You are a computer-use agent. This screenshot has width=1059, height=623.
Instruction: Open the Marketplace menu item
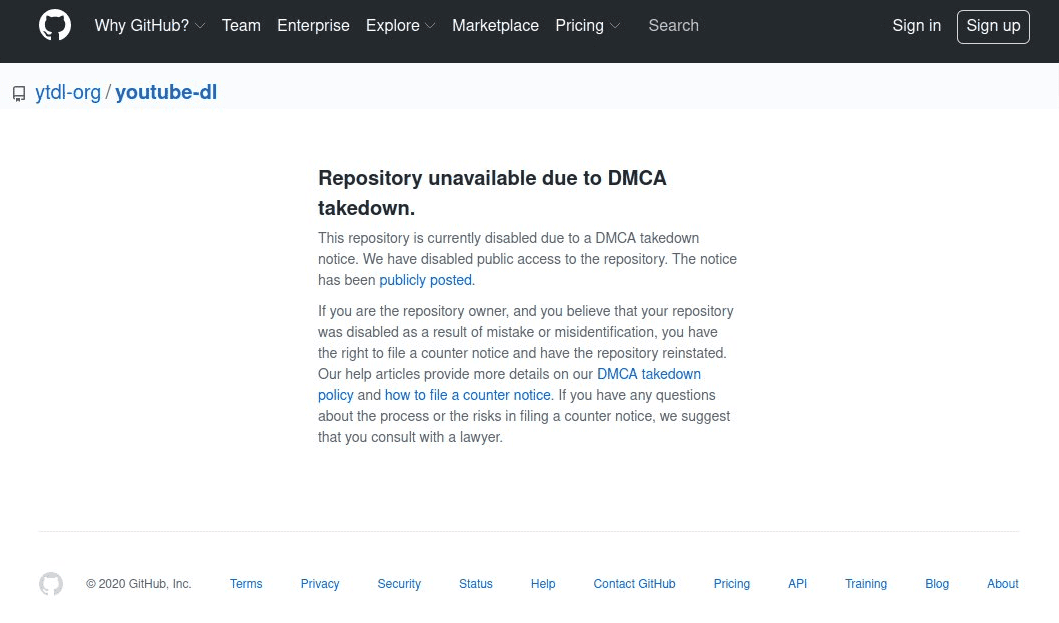496,26
